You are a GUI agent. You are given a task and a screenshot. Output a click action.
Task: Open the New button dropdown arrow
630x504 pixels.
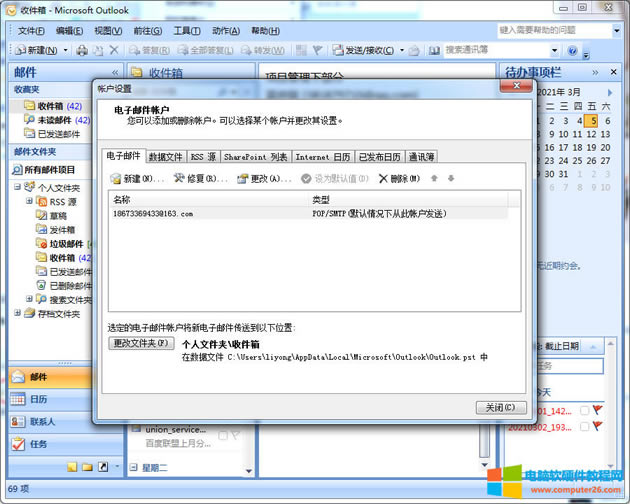pyautogui.click(x=65, y=50)
